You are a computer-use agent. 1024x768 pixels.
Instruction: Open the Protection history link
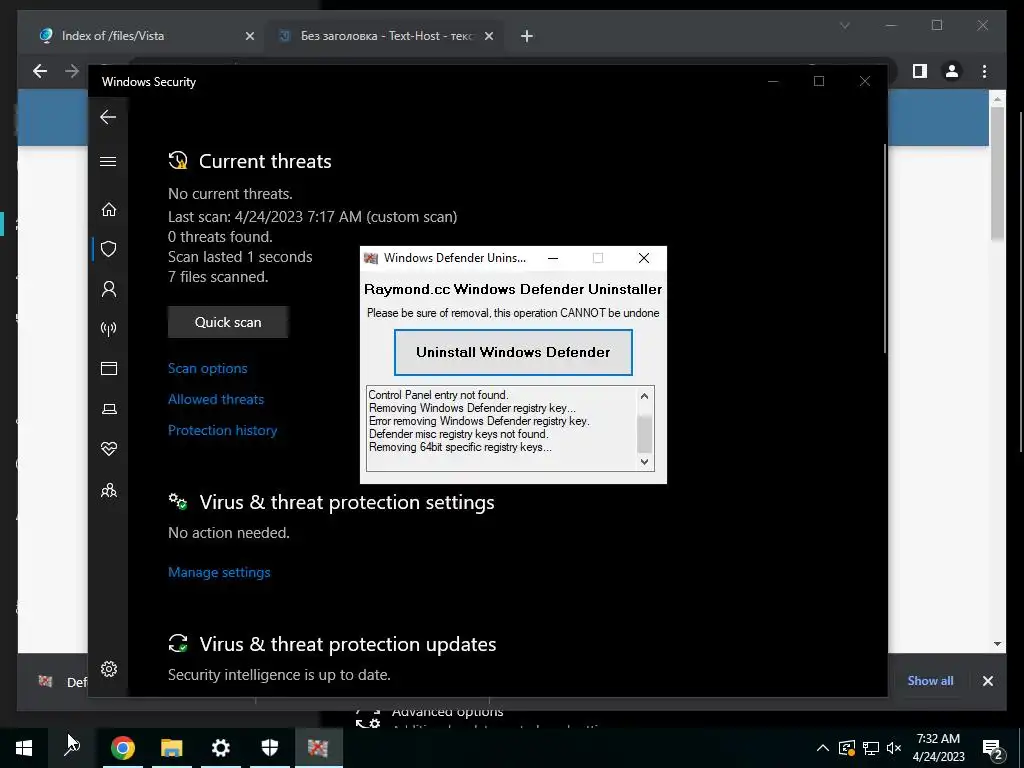(x=223, y=430)
